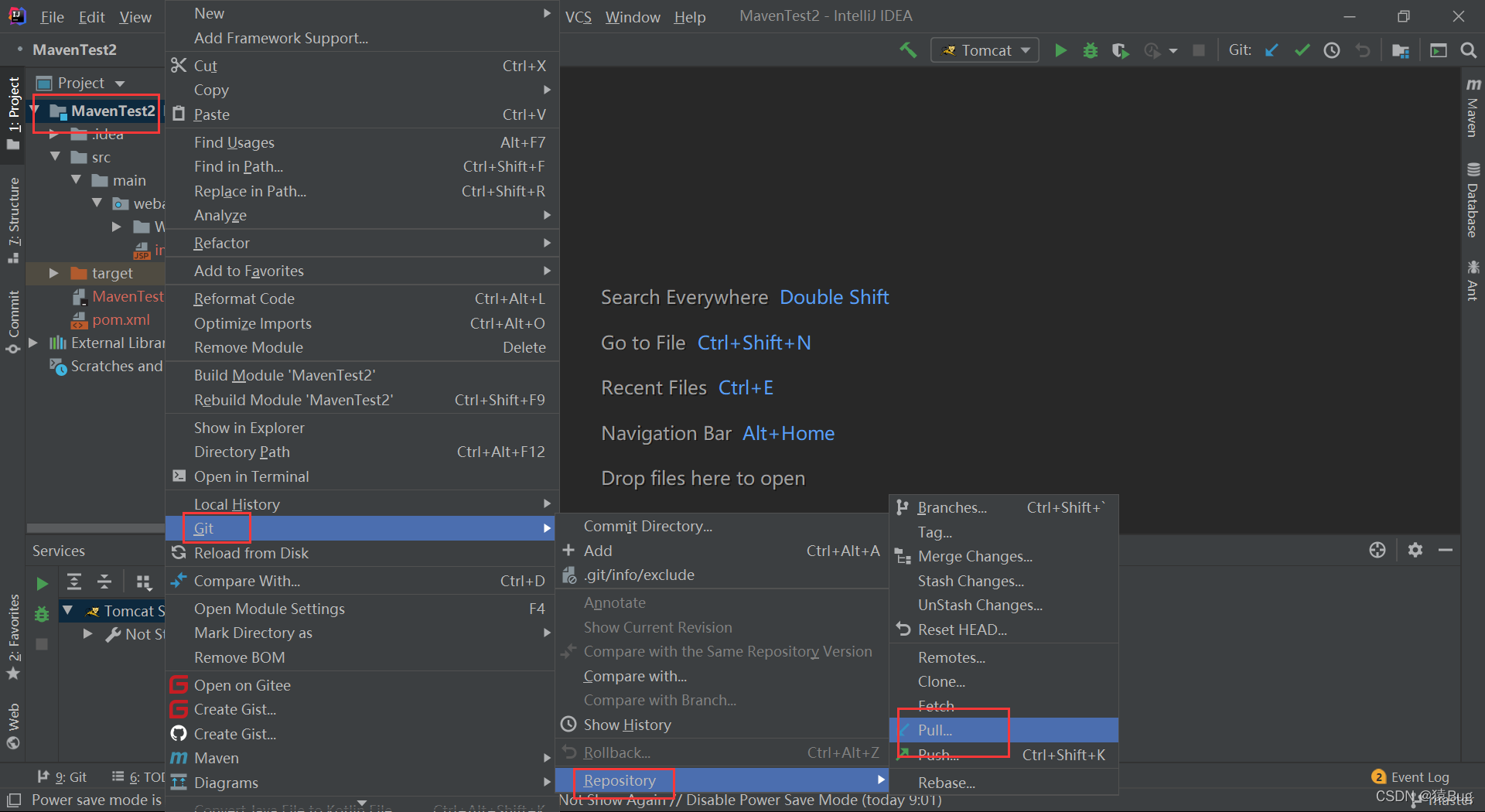Open Search Everywhere magnifier icon
This screenshot has width=1485, height=812.
[x=1468, y=50]
